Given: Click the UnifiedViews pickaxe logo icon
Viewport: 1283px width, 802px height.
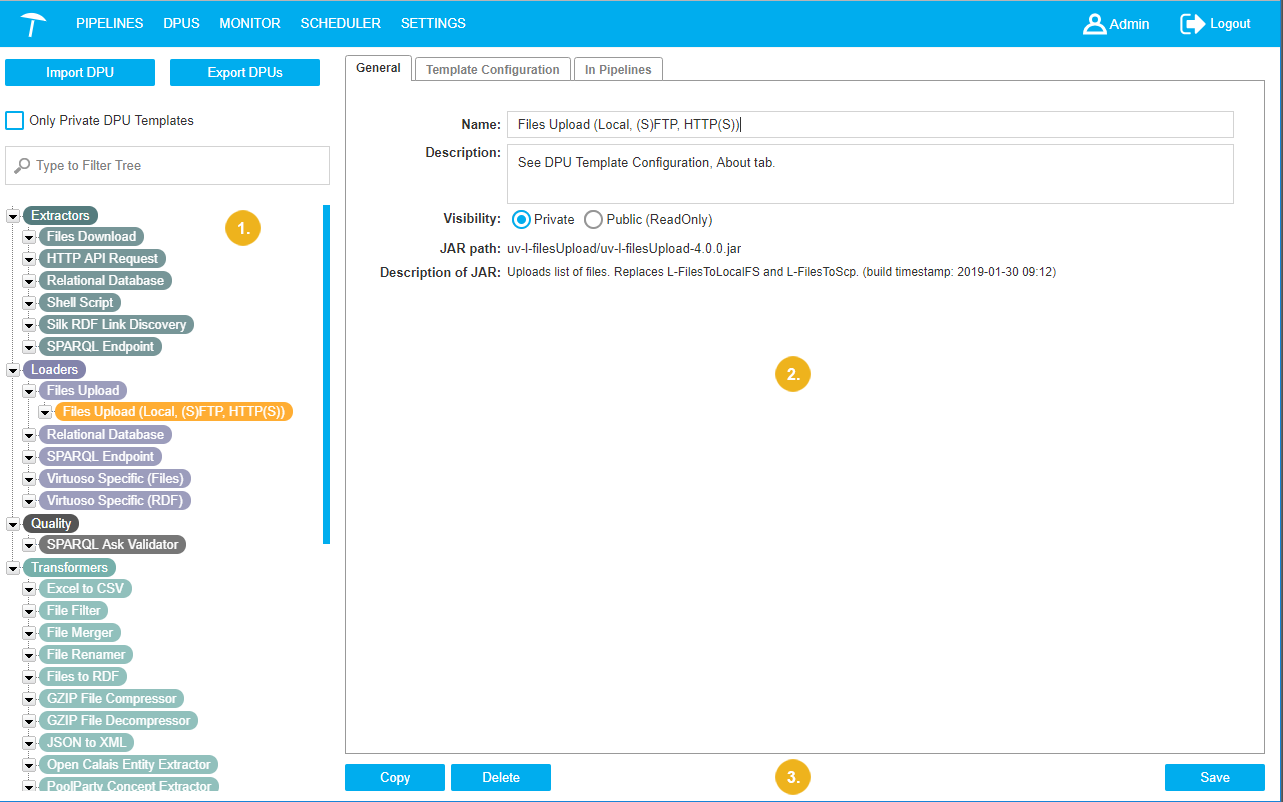Looking at the screenshot, I should tap(34, 24).
